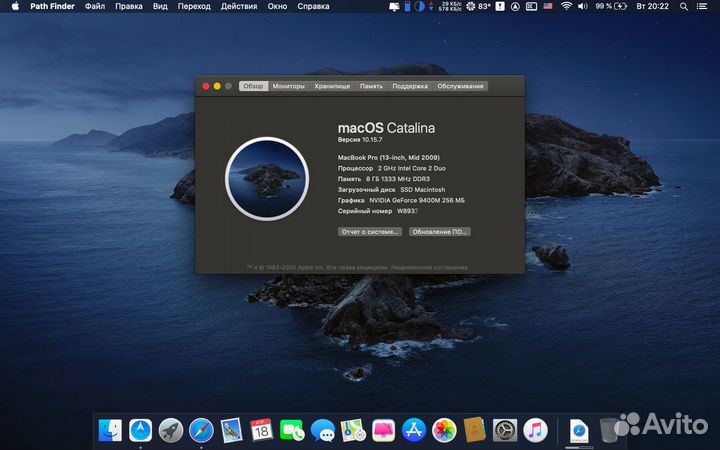Click MacBook Pro (13-inch, Mid 2009) text
The height and width of the screenshot is (450, 720).
point(388,158)
